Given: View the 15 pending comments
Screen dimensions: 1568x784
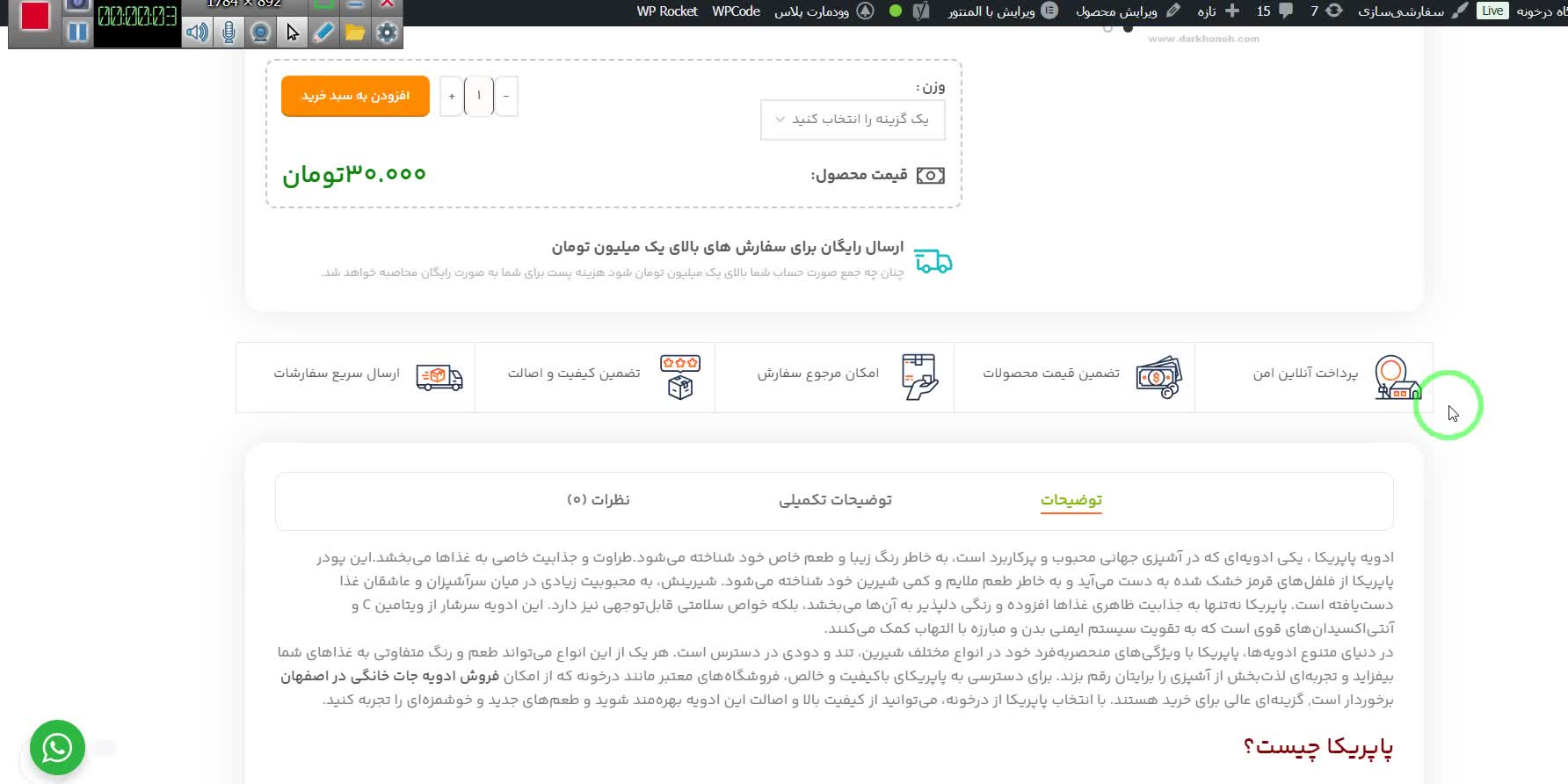Looking at the screenshot, I should tap(1274, 11).
